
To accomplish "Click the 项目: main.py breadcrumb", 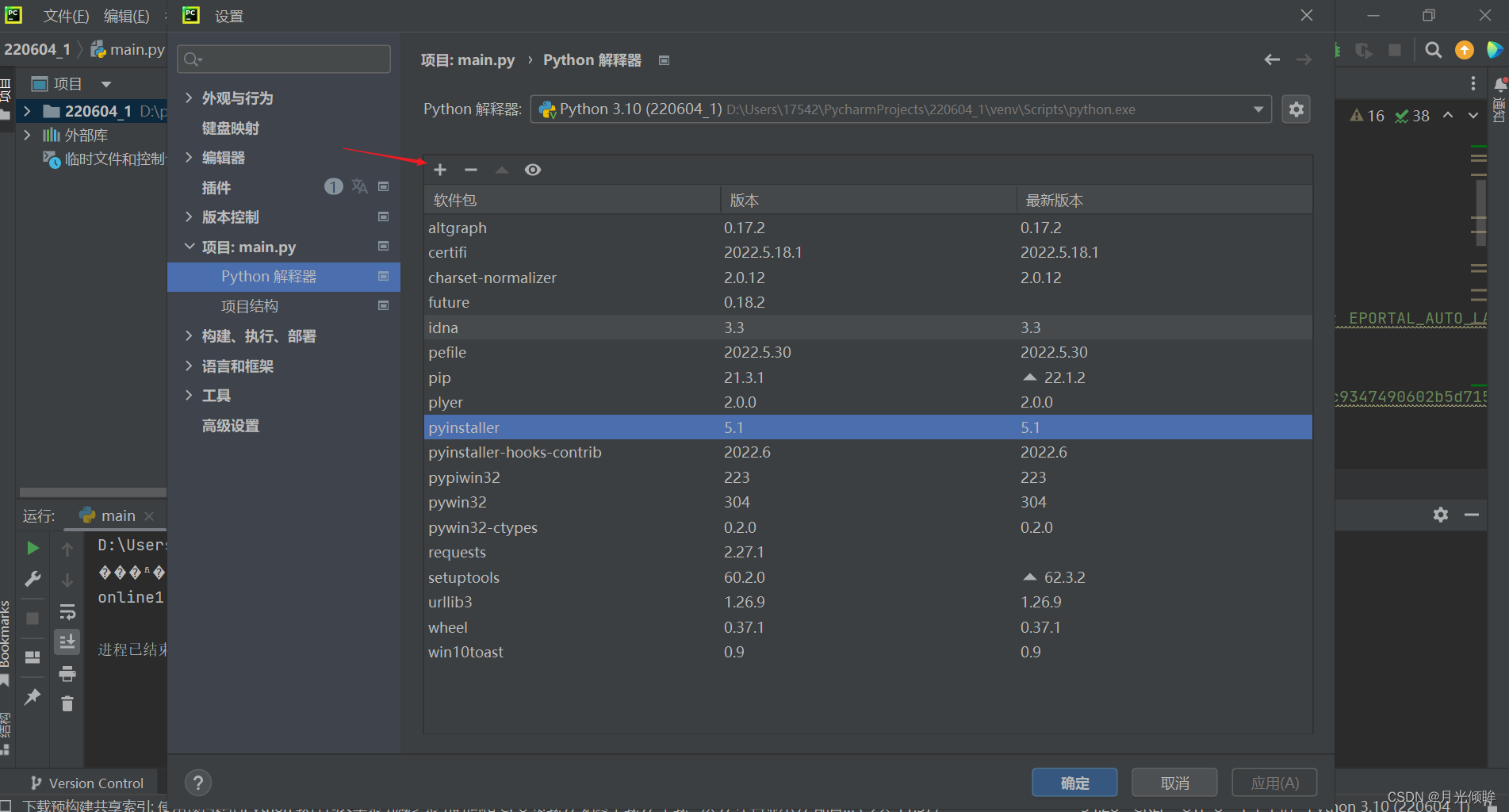I will point(467,60).
